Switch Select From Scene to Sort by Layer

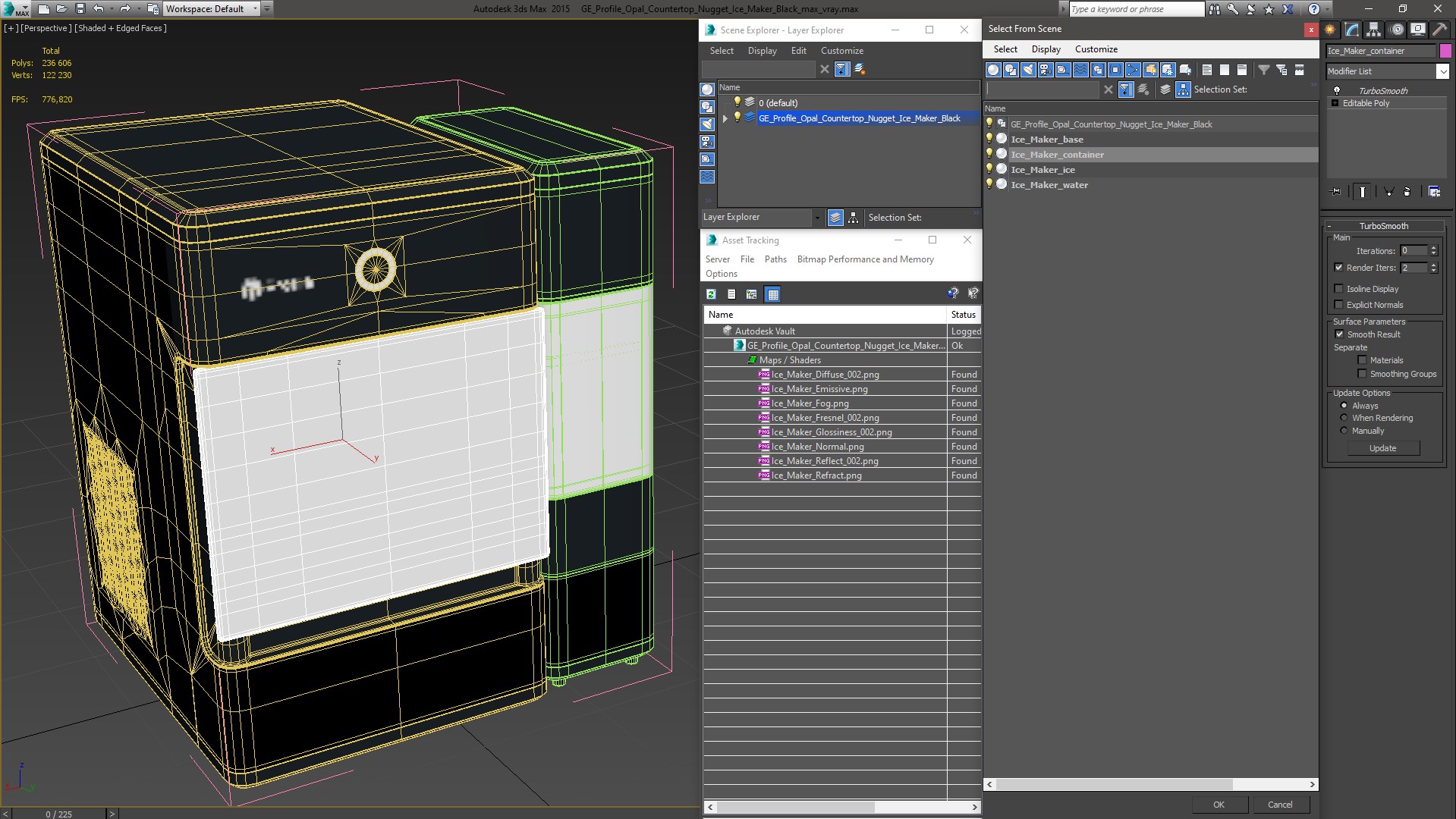tap(1165, 89)
